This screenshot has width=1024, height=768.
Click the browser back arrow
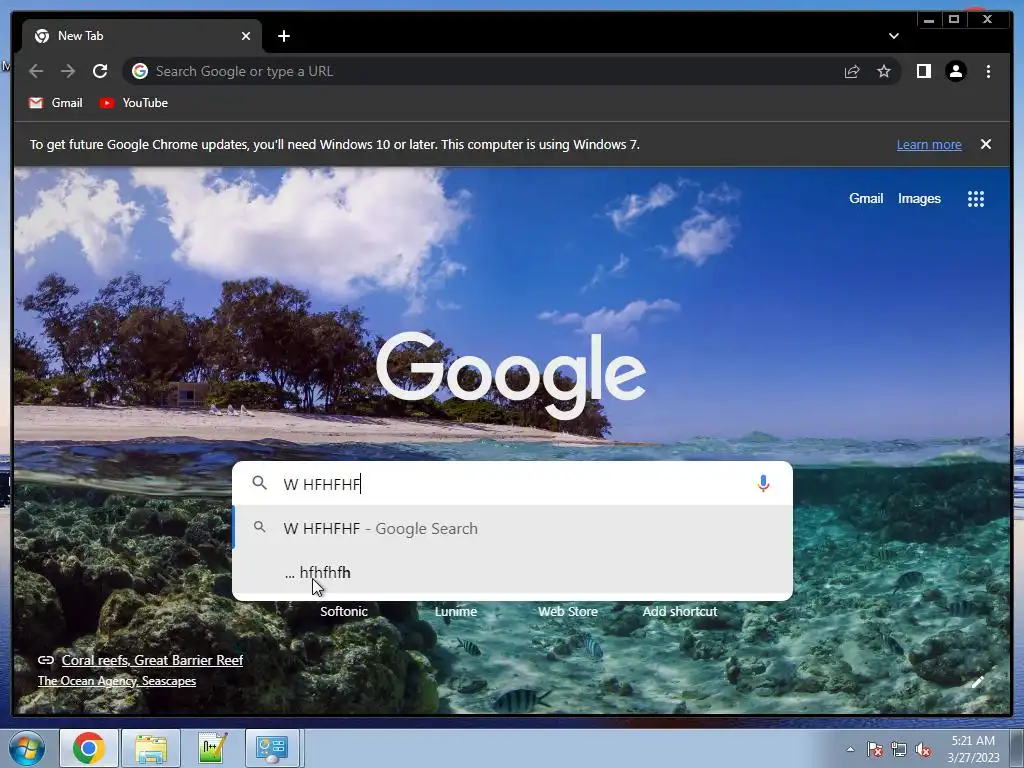[x=36, y=71]
